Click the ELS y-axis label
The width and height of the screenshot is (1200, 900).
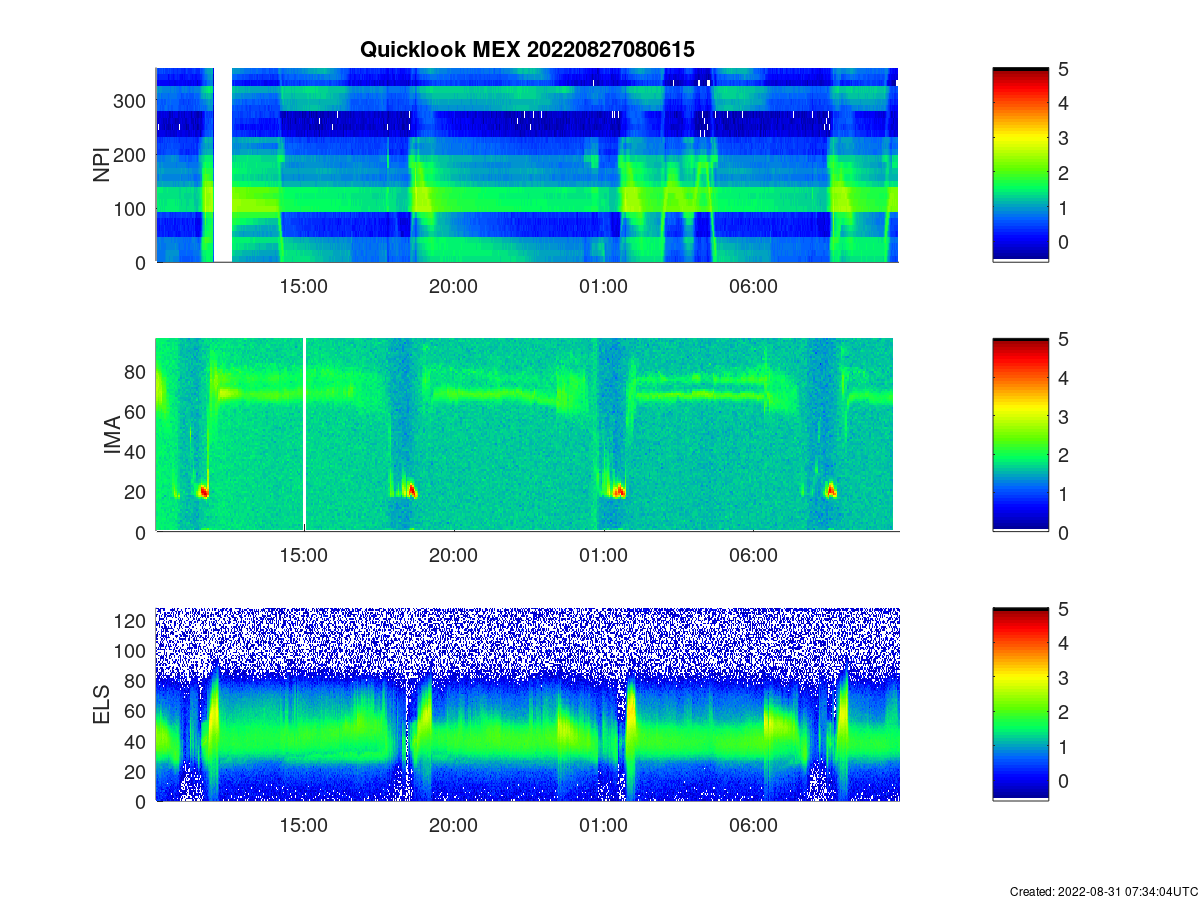pos(101,705)
